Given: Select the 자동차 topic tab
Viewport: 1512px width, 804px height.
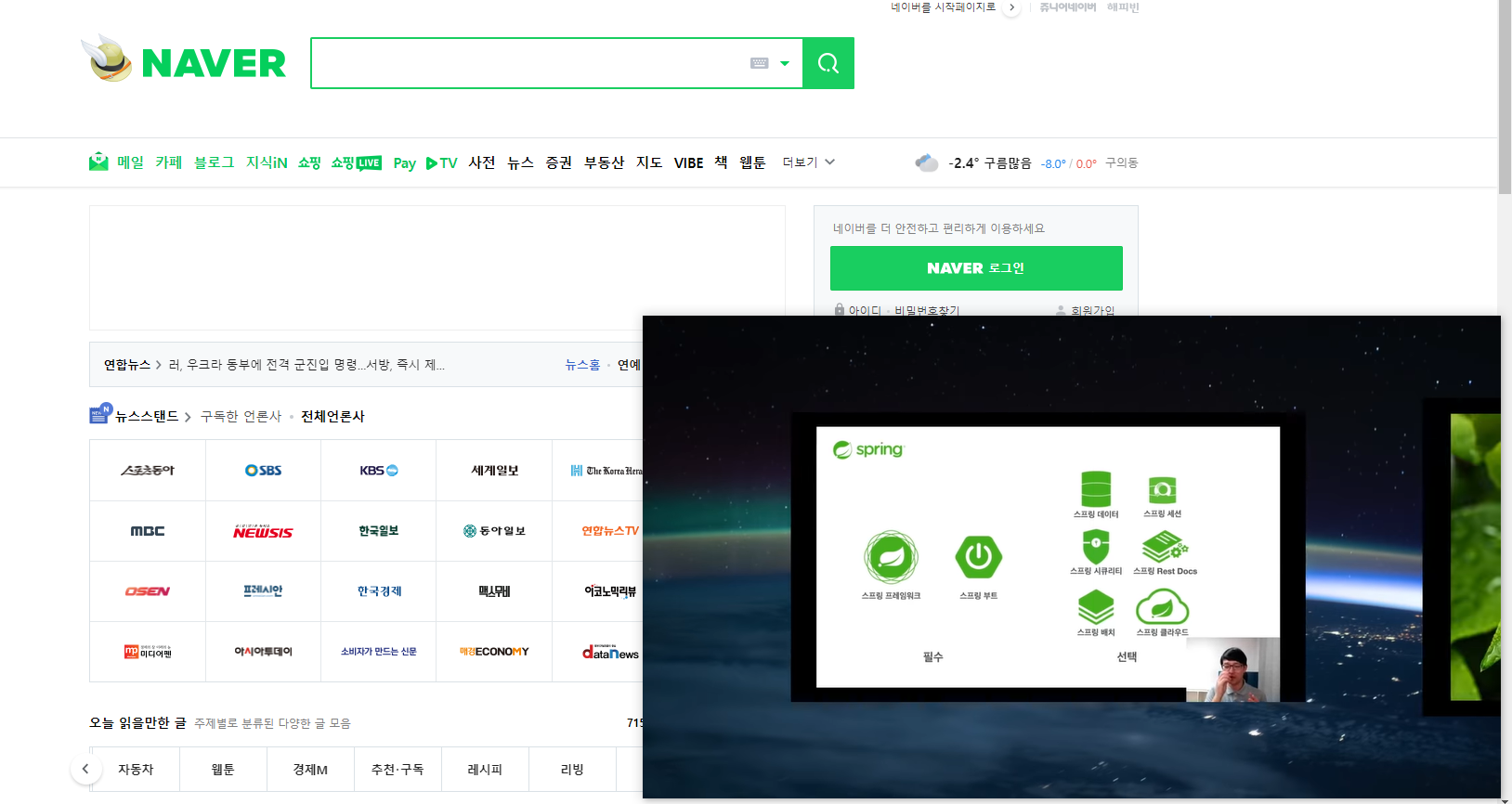Looking at the screenshot, I should (x=136, y=770).
